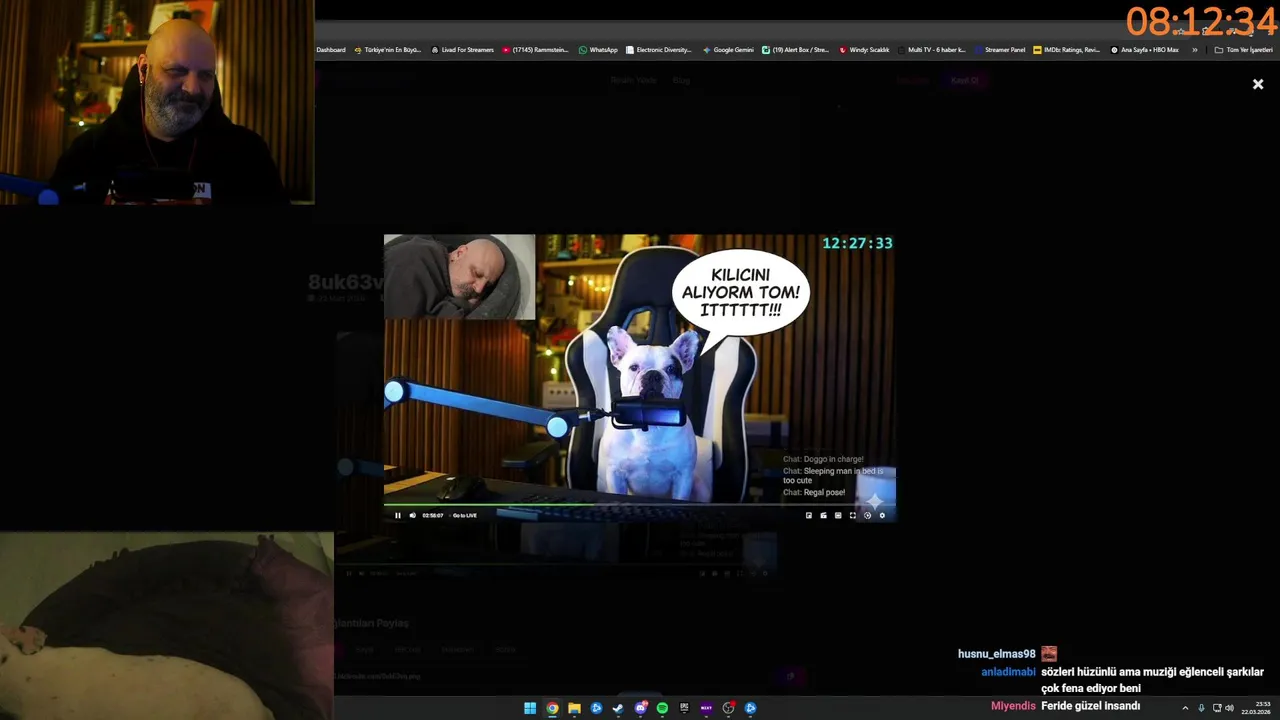Open the network tray icon
The image size is (1280, 720).
(x=1217, y=708)
